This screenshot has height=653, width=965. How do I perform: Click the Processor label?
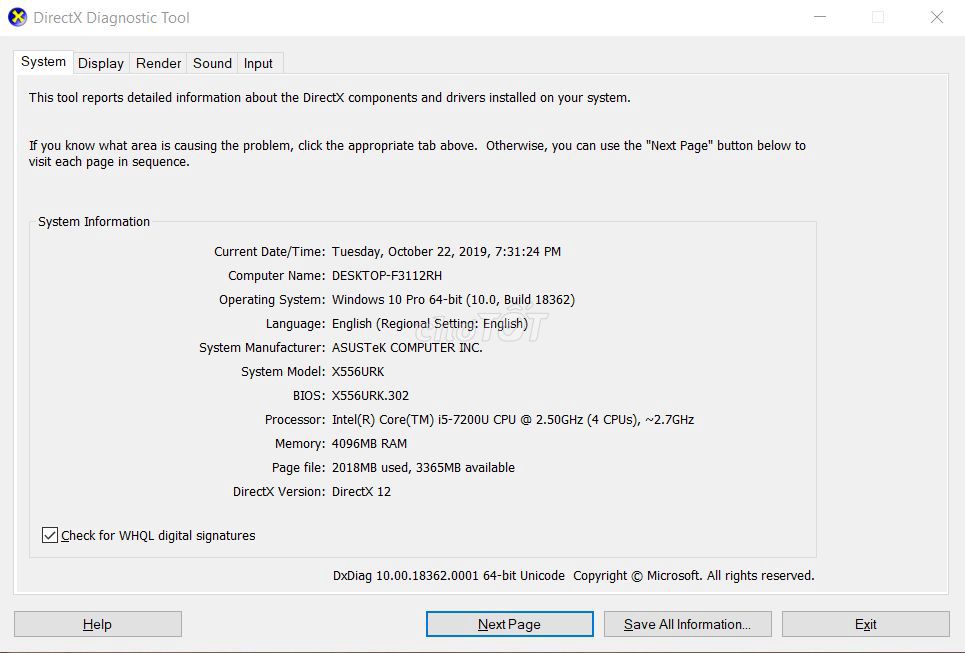(295, 420)
